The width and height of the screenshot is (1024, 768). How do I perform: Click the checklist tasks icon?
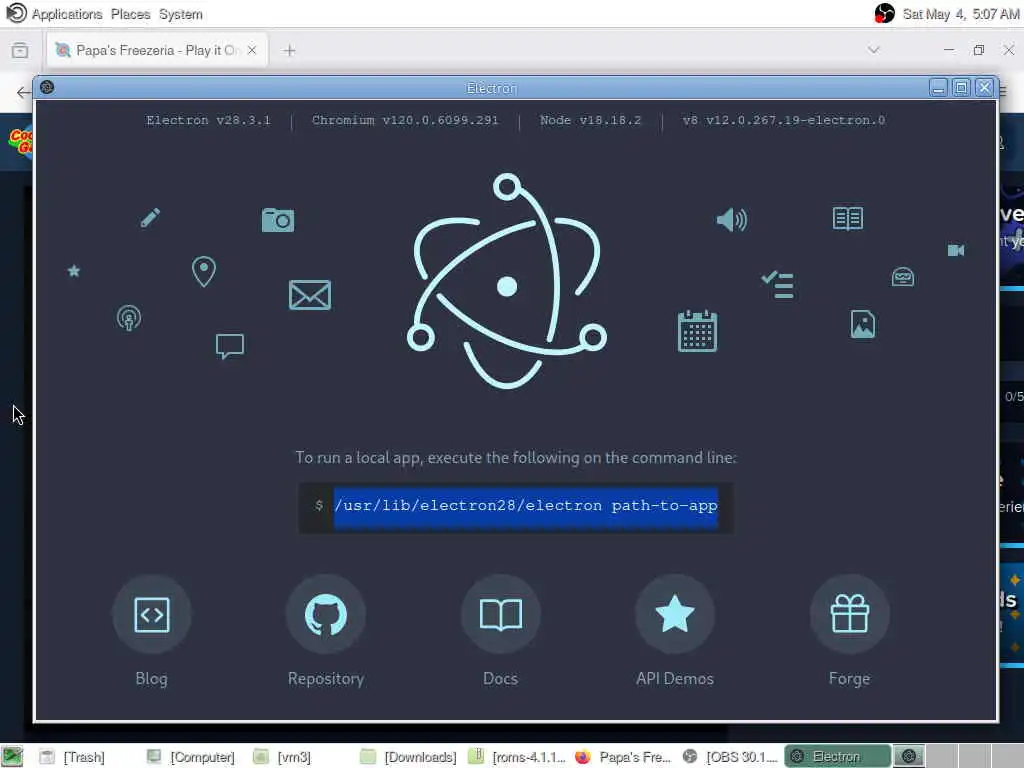tap(777, 285)
